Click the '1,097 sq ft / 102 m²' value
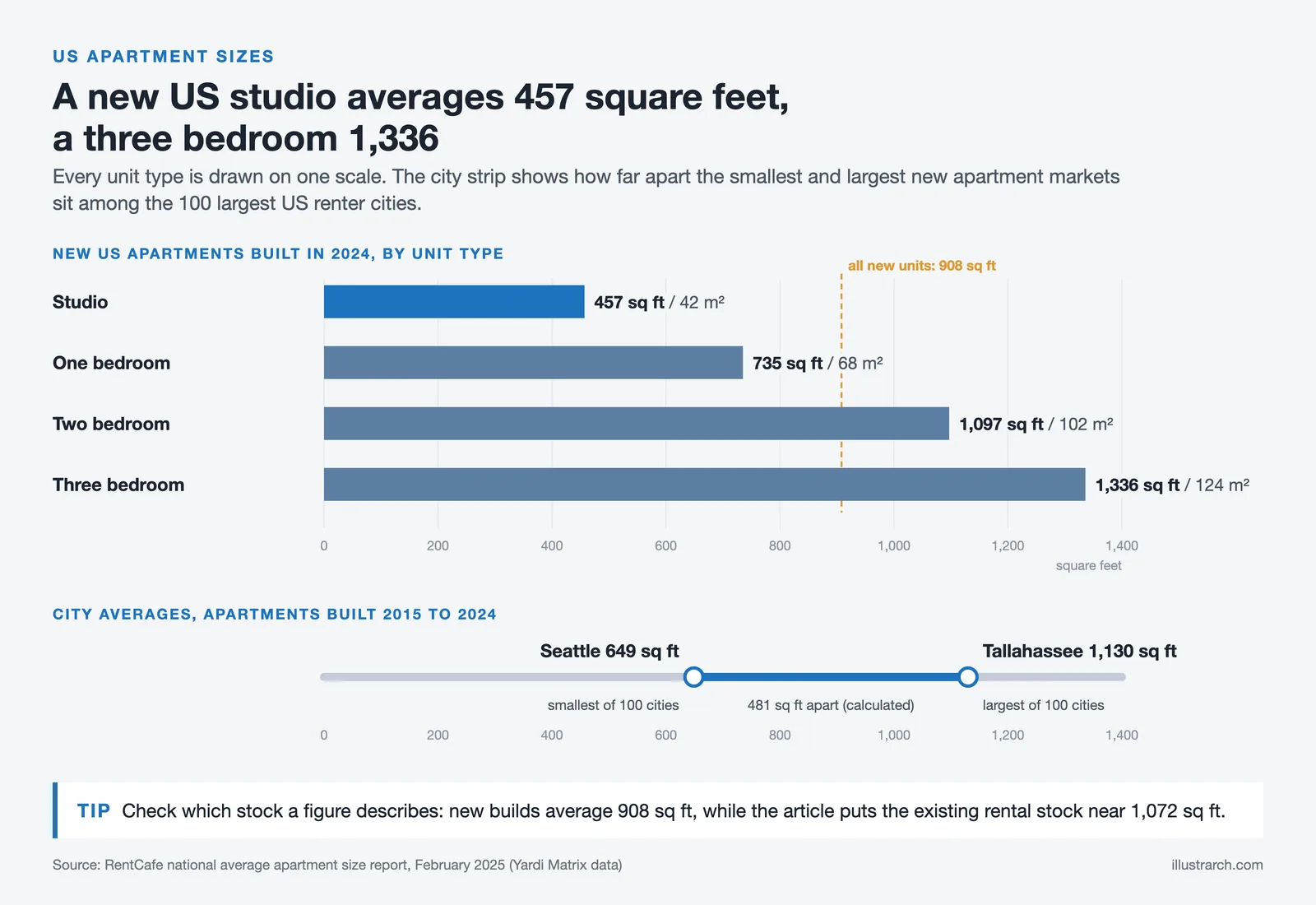 click(1036, 424)
